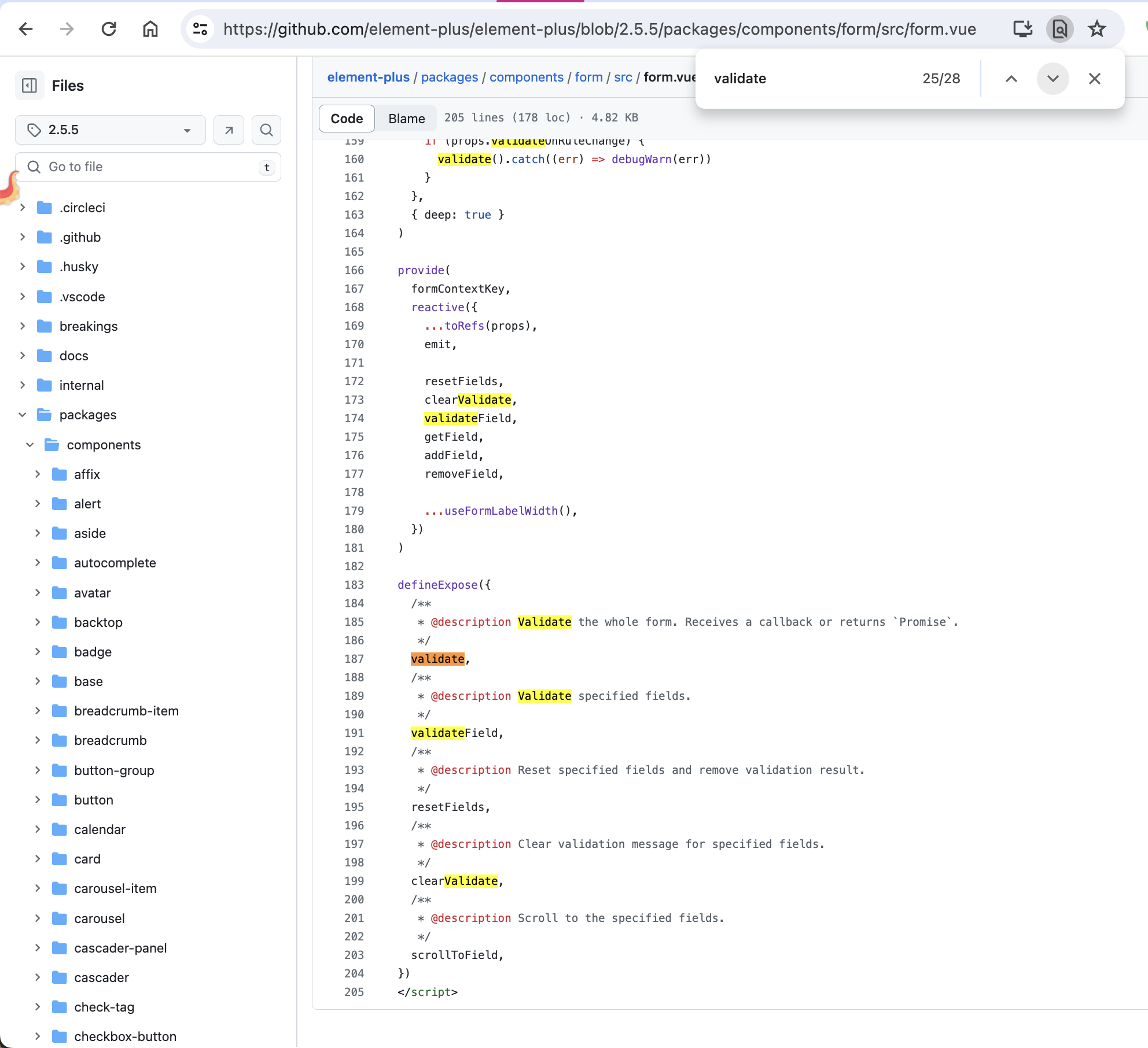Viewport: 1148px width, 1048px height.
Task: Click the Go to file input field
Action: point(149,167)
